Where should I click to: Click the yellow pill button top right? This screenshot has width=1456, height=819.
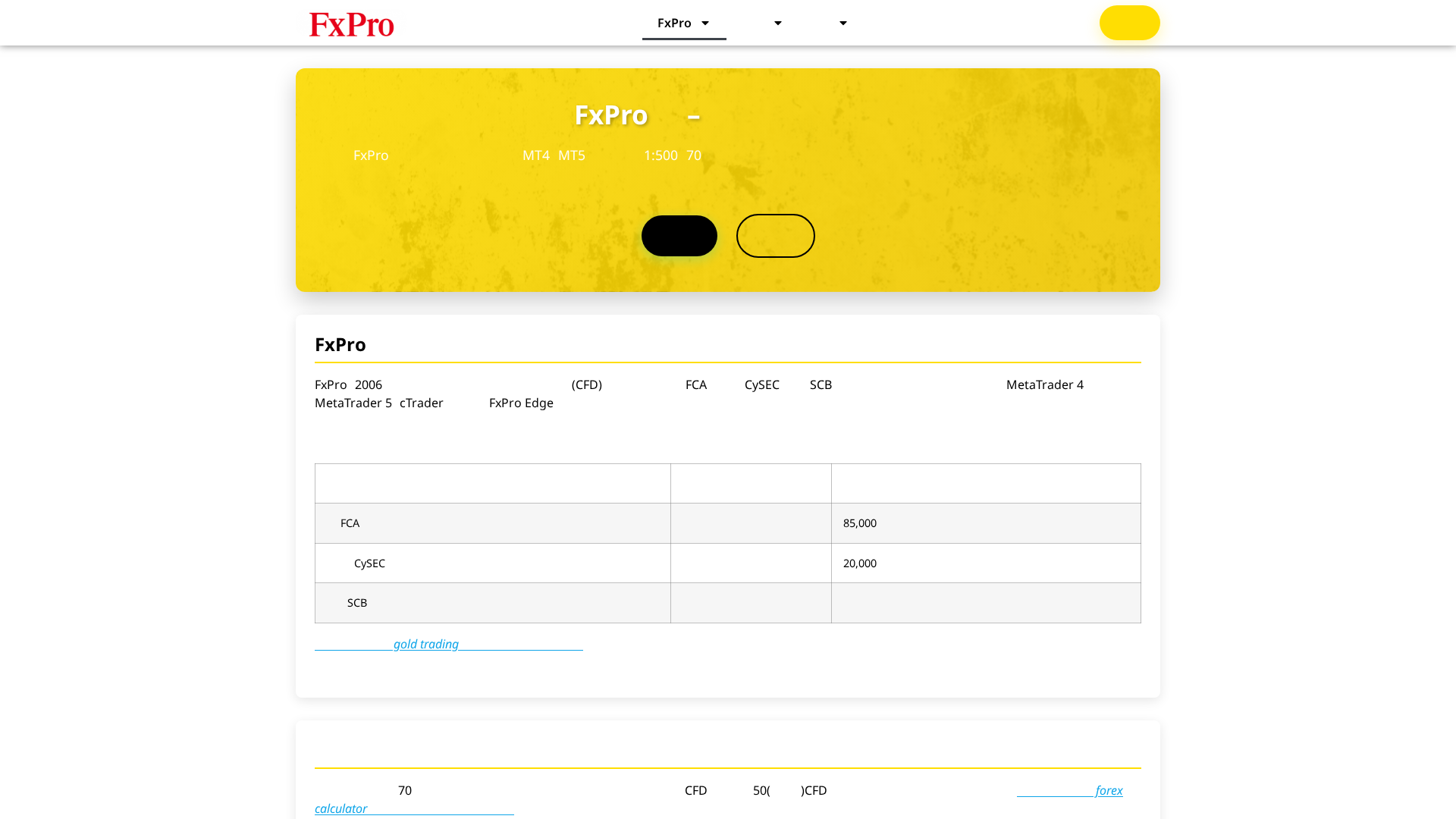1129,23
